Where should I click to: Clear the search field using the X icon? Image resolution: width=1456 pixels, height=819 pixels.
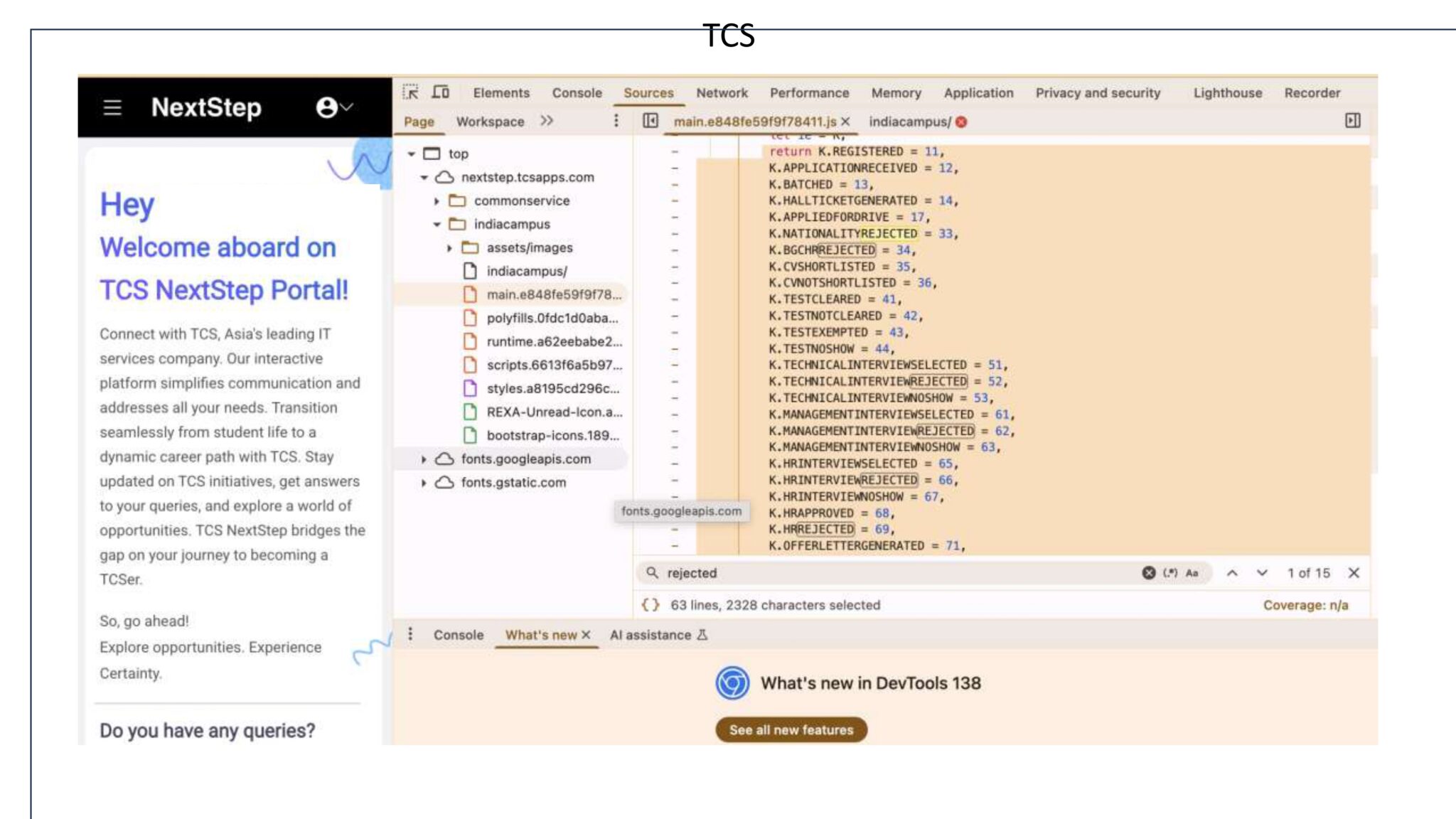1149,572
